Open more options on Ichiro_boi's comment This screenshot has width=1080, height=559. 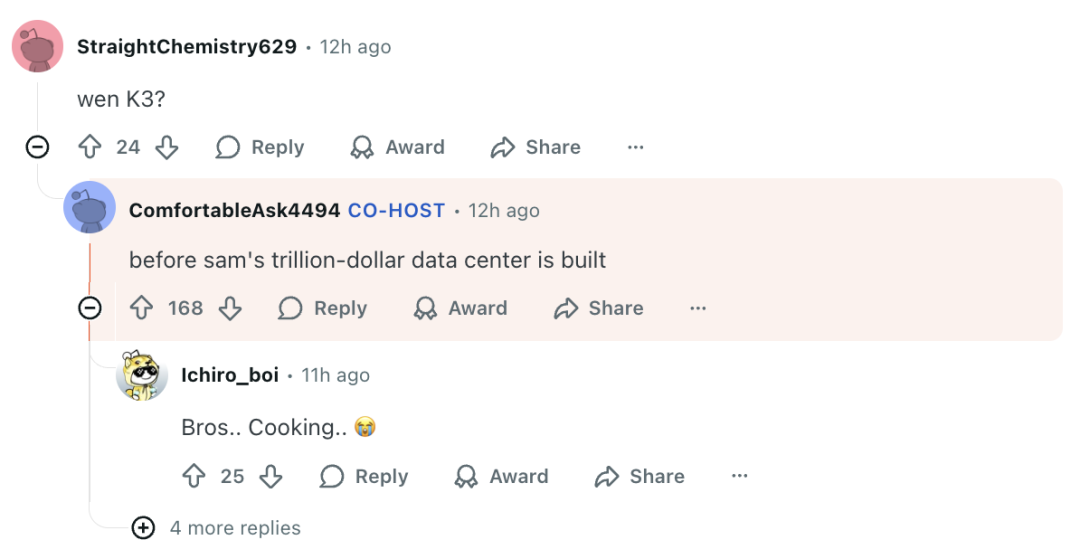[739, 477]
